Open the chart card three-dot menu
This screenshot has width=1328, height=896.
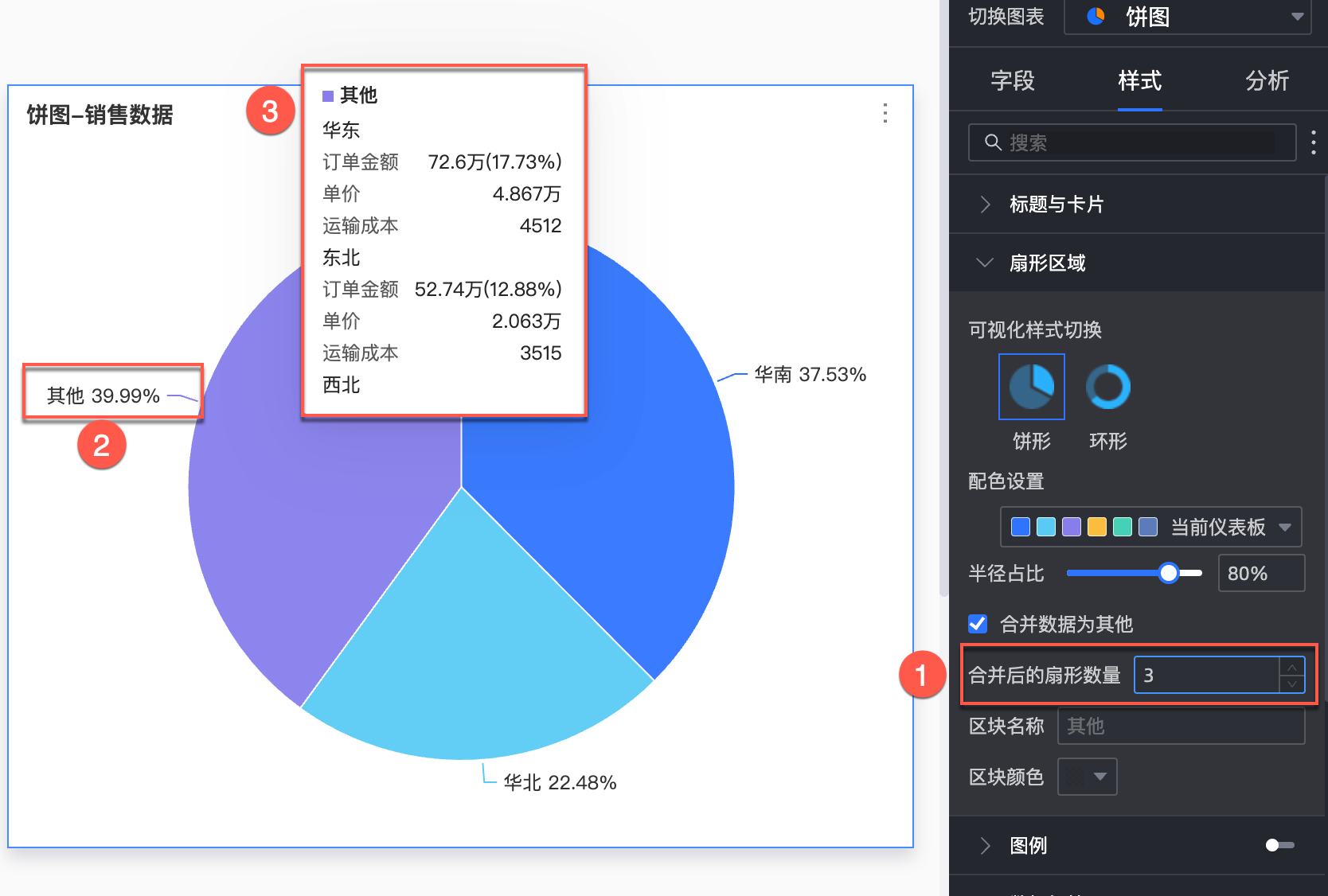[x=885, y=113]
